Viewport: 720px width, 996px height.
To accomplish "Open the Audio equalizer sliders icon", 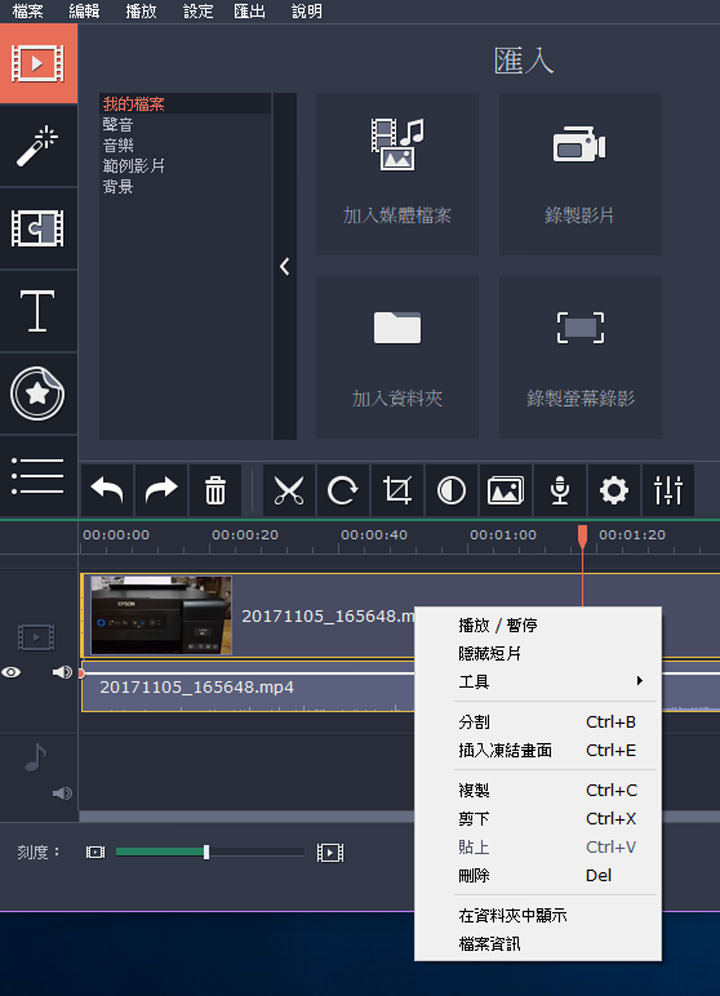I will [x=668, y=490].
